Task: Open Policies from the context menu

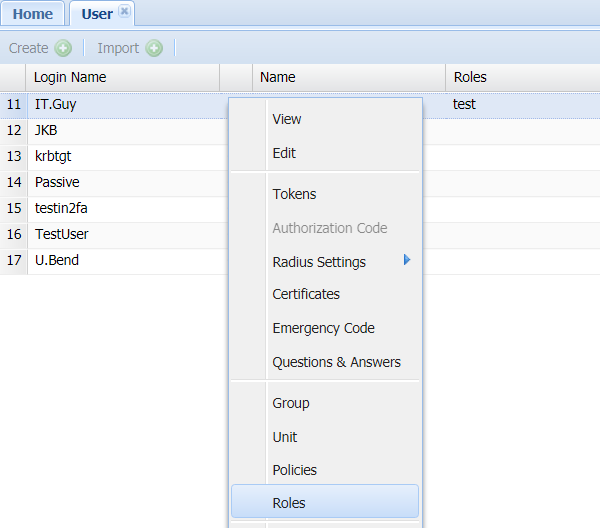Action: click(294, 470)
